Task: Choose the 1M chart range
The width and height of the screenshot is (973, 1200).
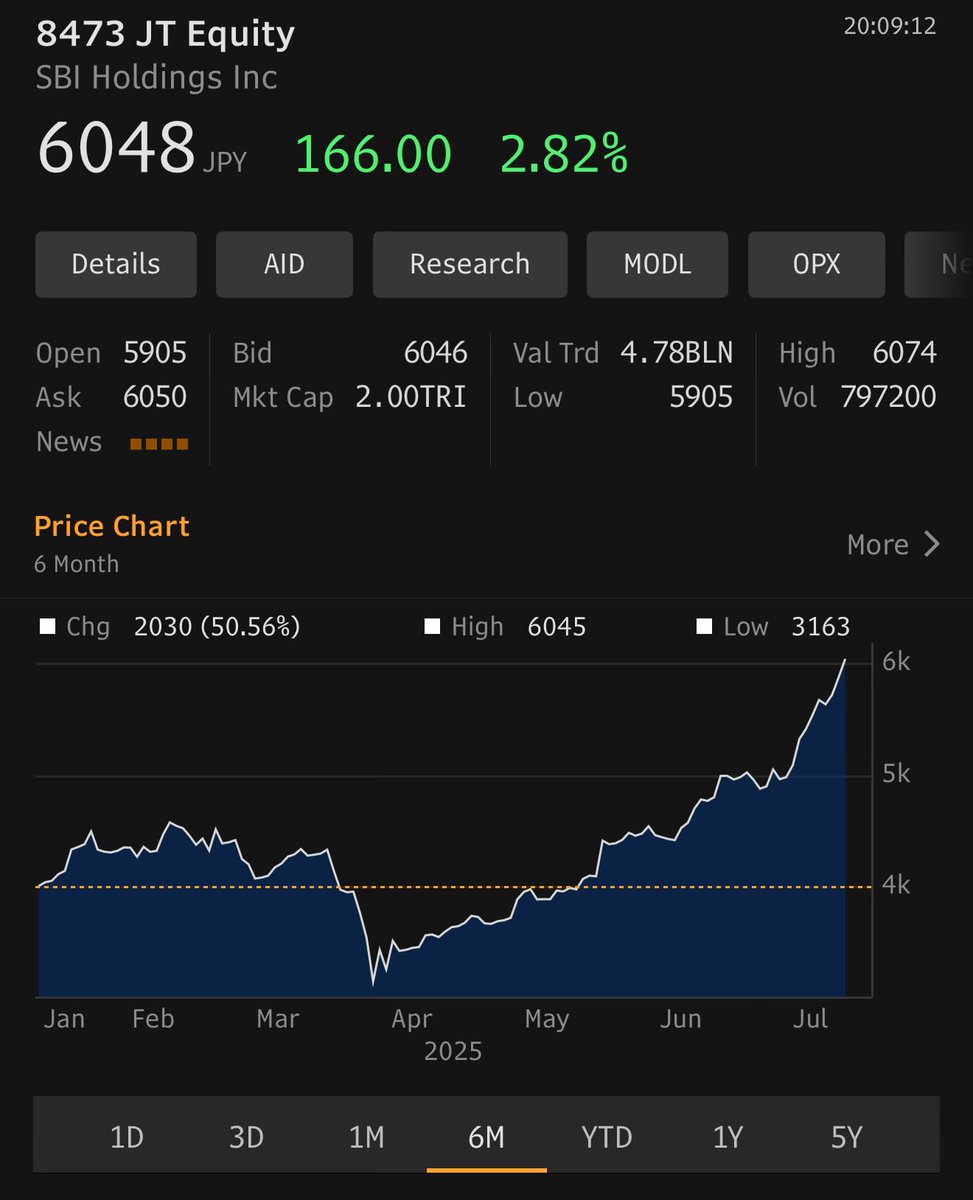Action: pyautogui.click(x=366, y=1137)
